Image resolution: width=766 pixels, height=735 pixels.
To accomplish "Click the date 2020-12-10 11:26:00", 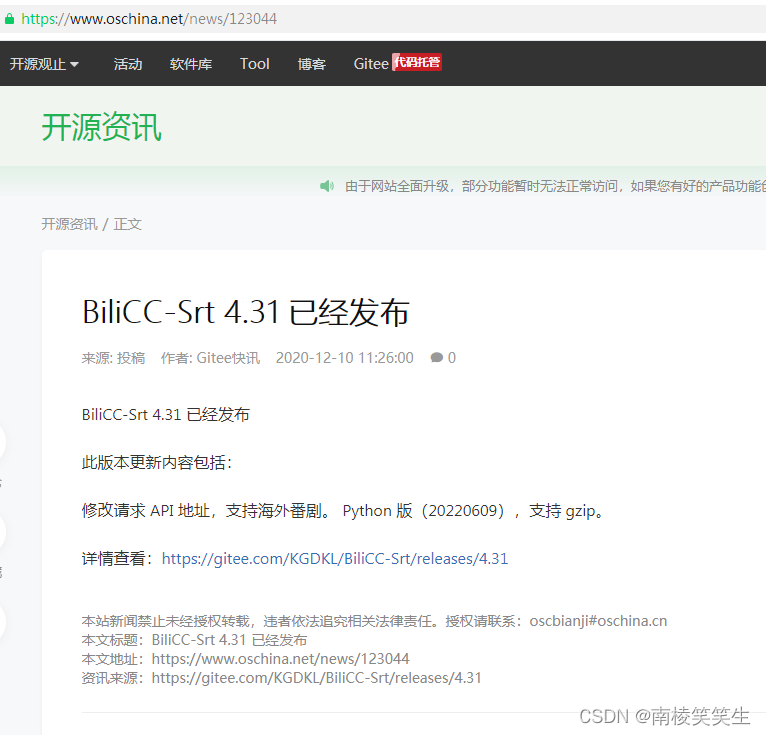I will [x=344, y=358].
